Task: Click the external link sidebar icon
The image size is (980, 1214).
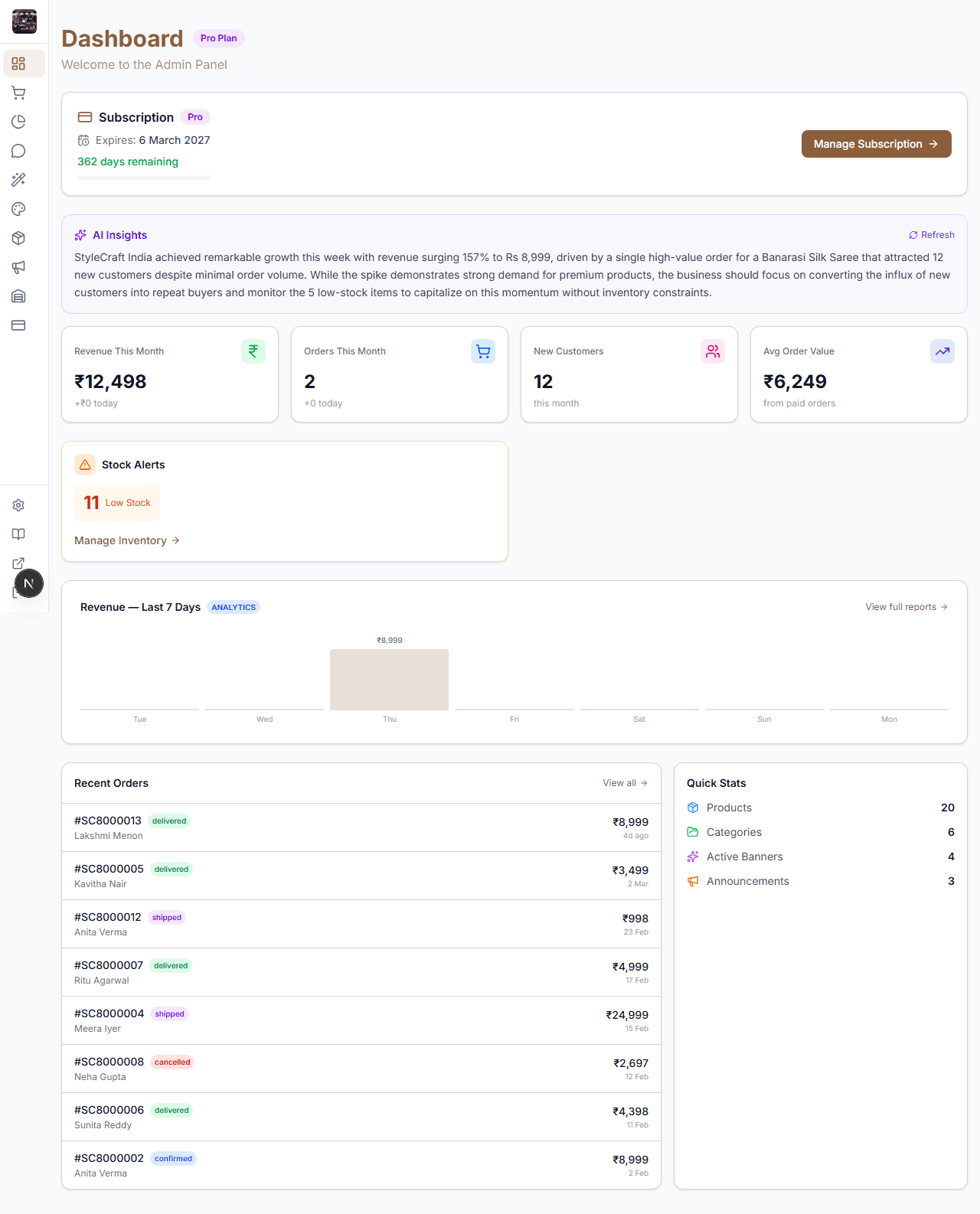Action: (18, 563)
